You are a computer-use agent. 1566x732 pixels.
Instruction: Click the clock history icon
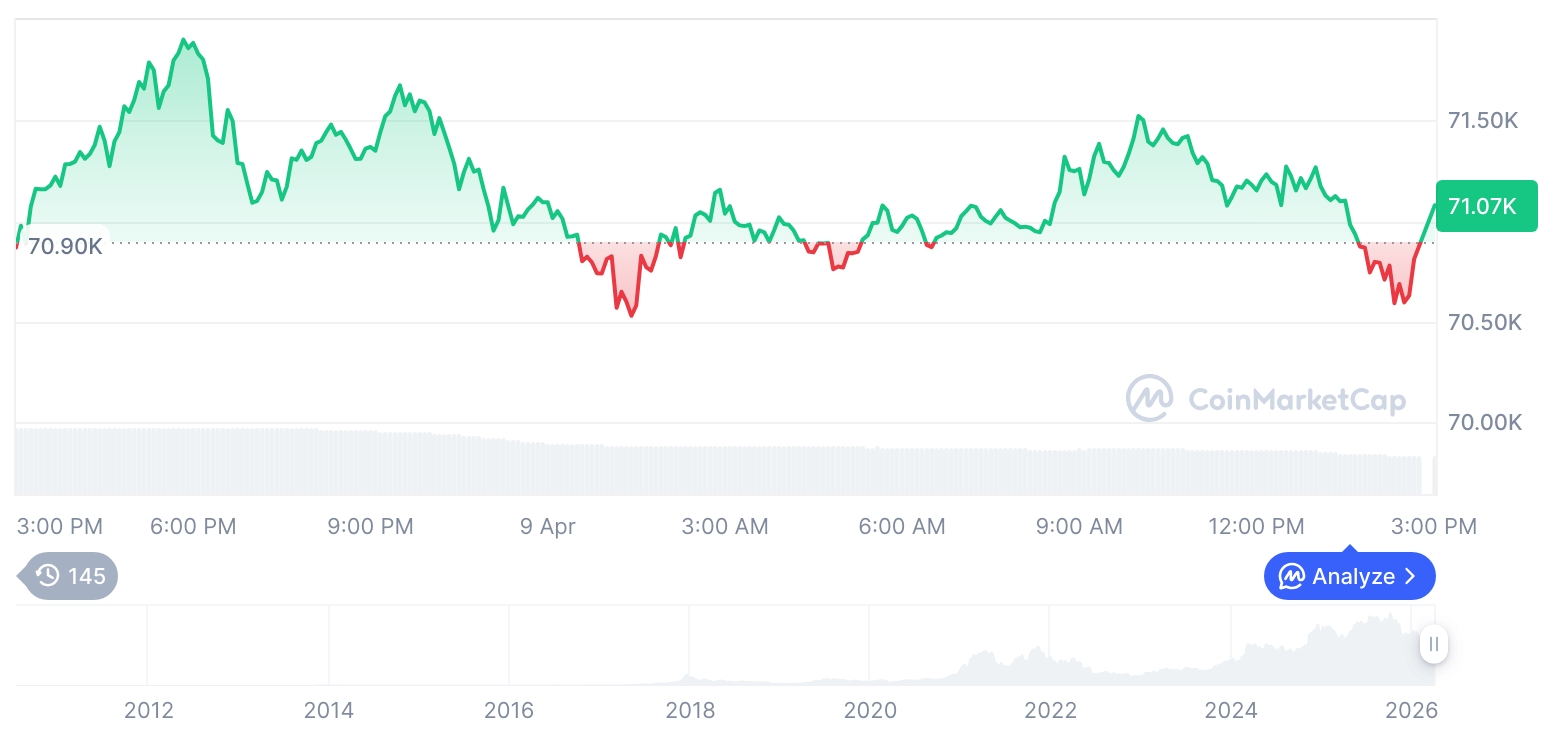tap(48, 576)
